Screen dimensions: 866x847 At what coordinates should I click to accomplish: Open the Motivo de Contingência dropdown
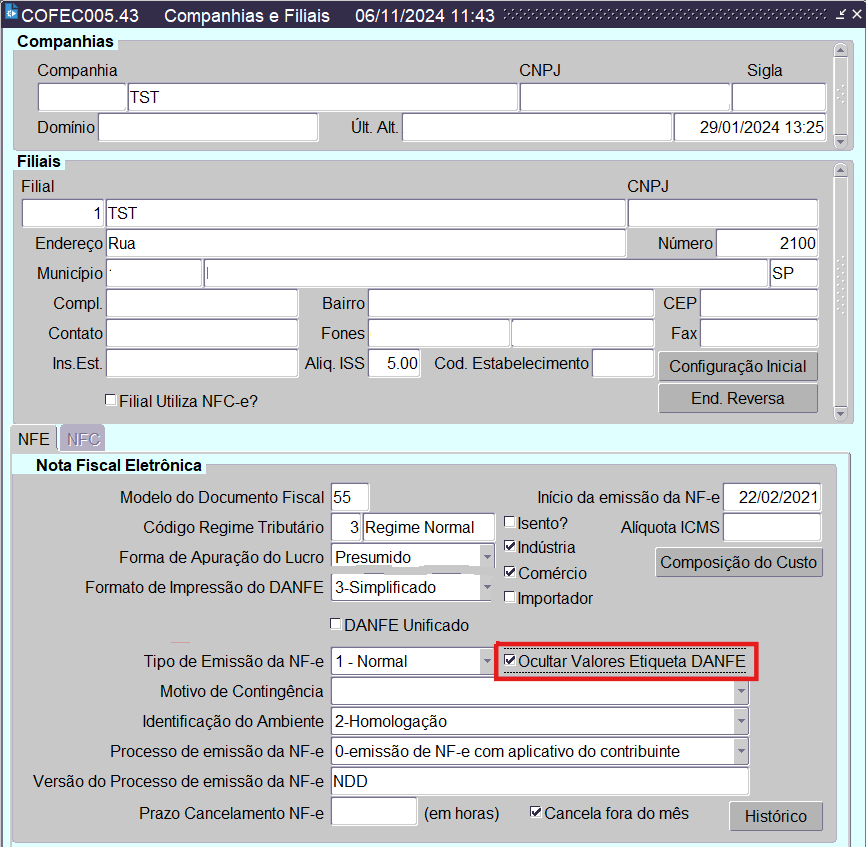click(x=740, y=691)
